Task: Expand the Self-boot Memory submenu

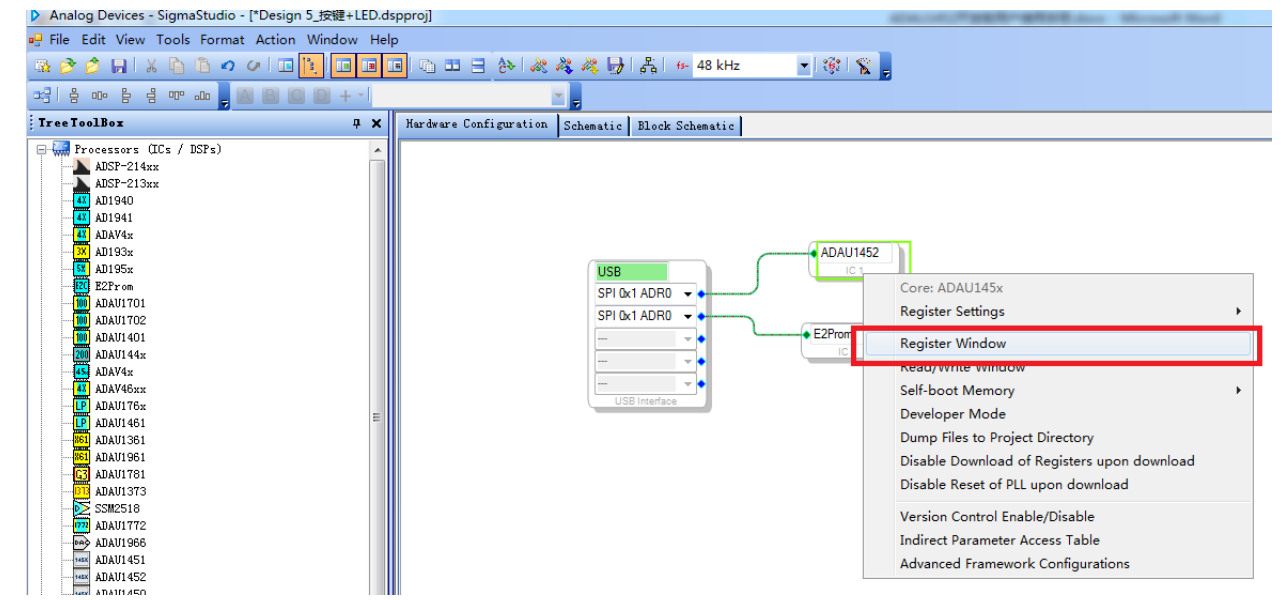Action: (x=1058, y=390)
